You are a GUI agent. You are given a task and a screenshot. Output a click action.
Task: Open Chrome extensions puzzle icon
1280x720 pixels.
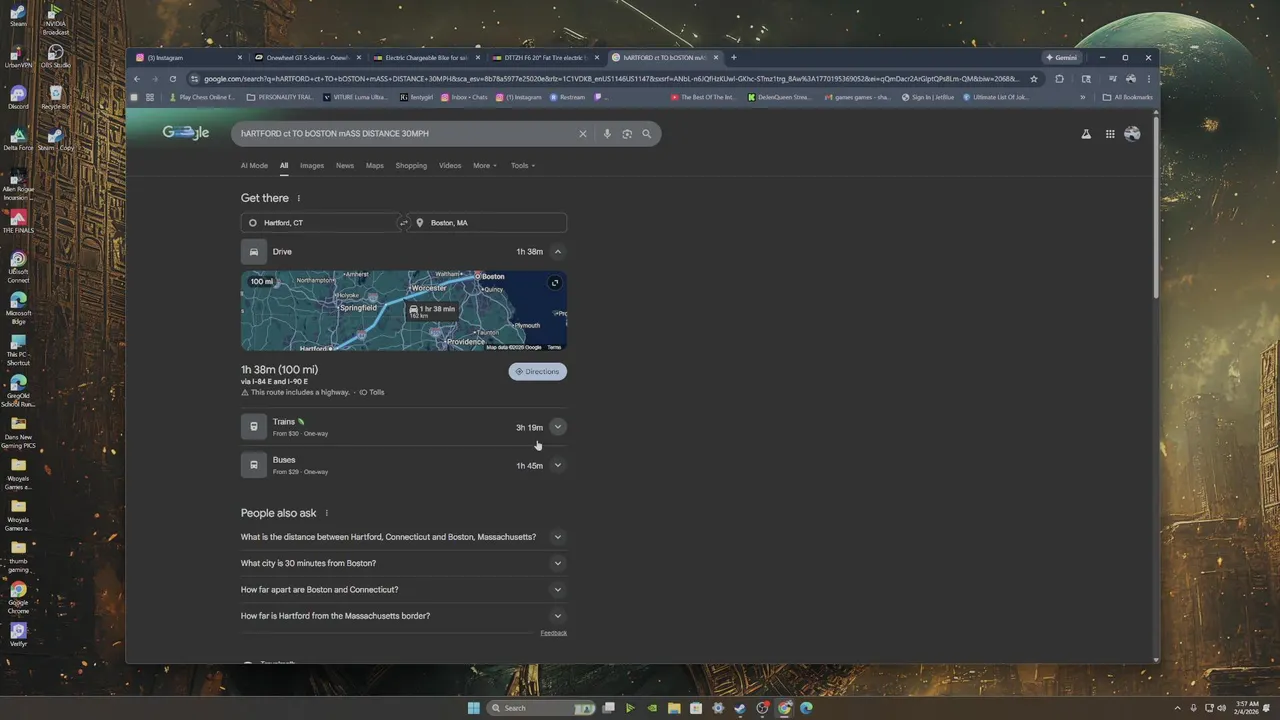(x=1059, y=79)
